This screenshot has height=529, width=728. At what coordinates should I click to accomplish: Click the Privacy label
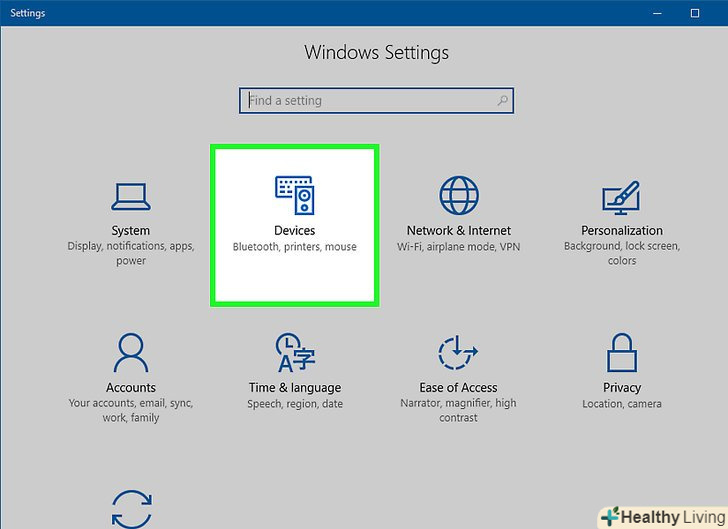(x=622, y=388)
